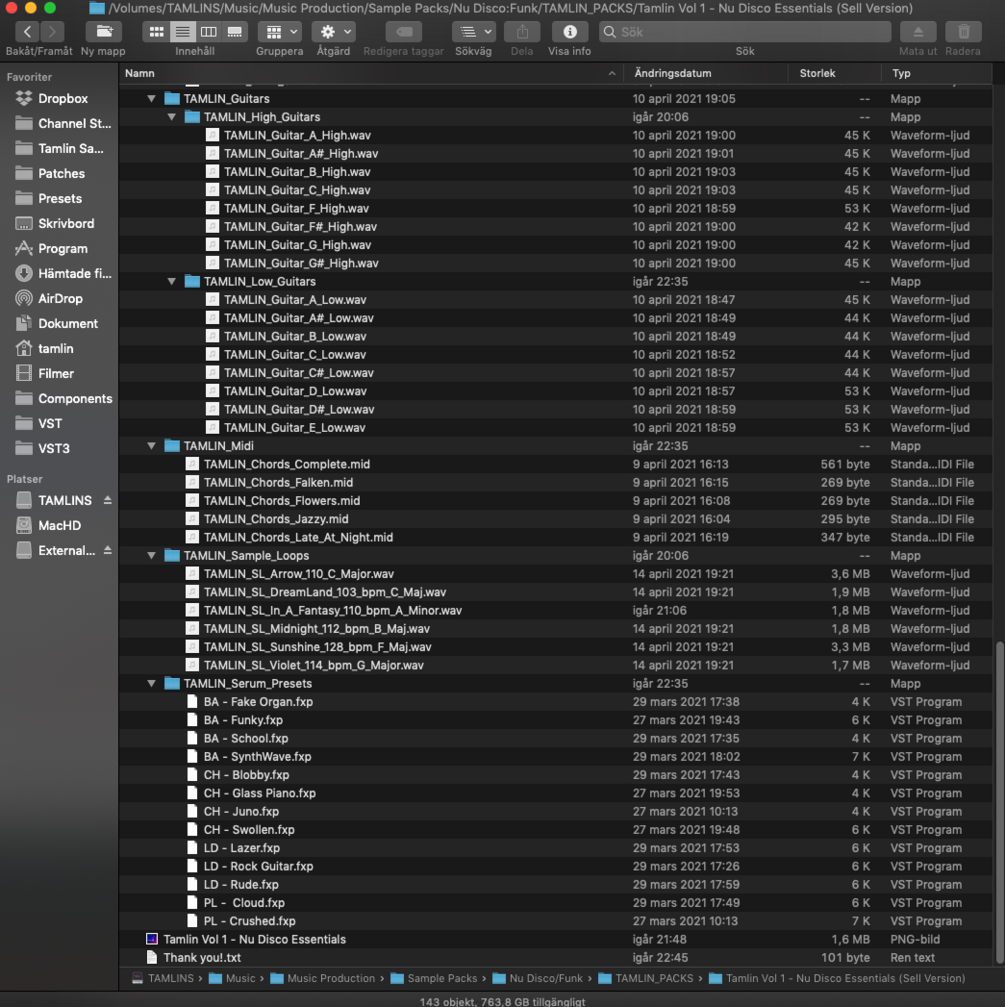1005x1007 pixels.
Task: Select the Thank you!.txt file
Action: 555,958
